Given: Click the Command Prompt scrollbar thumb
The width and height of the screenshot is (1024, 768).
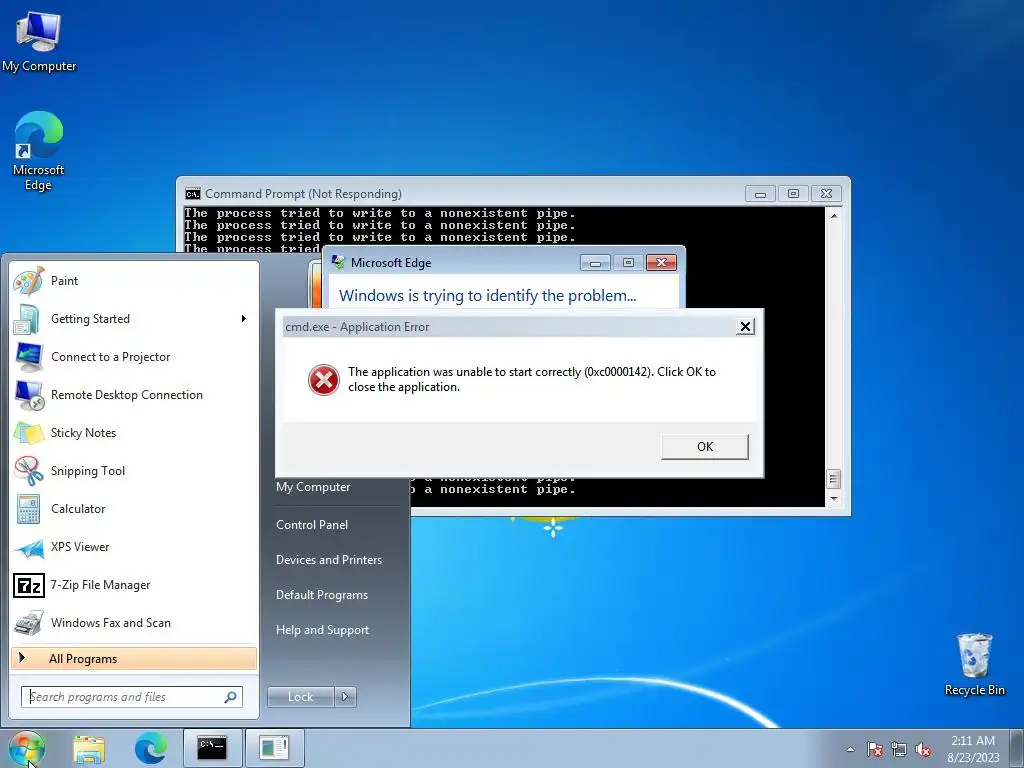Looking at the screenshot, I should point(834,479).
